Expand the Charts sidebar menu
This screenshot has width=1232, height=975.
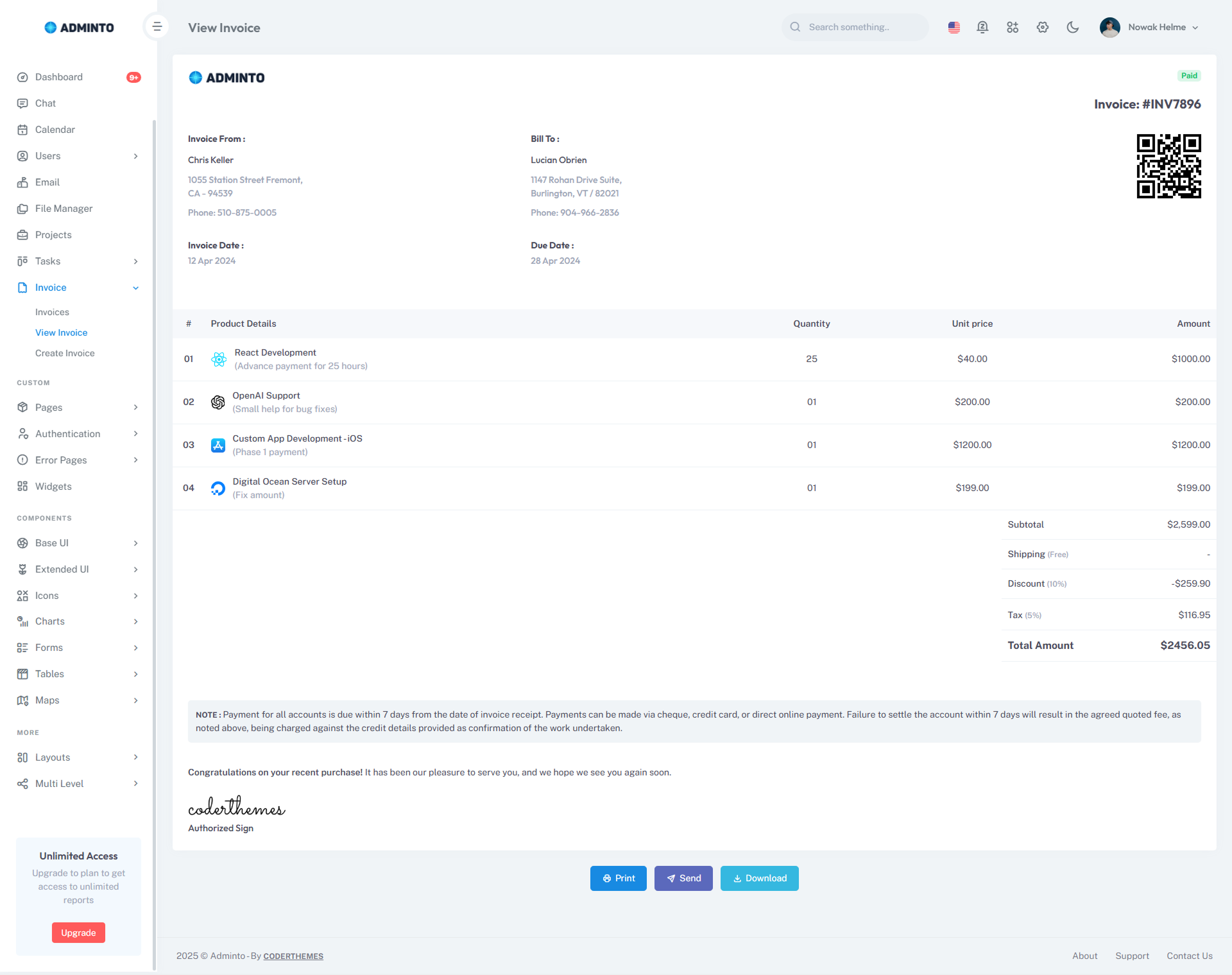pos(135,621)
